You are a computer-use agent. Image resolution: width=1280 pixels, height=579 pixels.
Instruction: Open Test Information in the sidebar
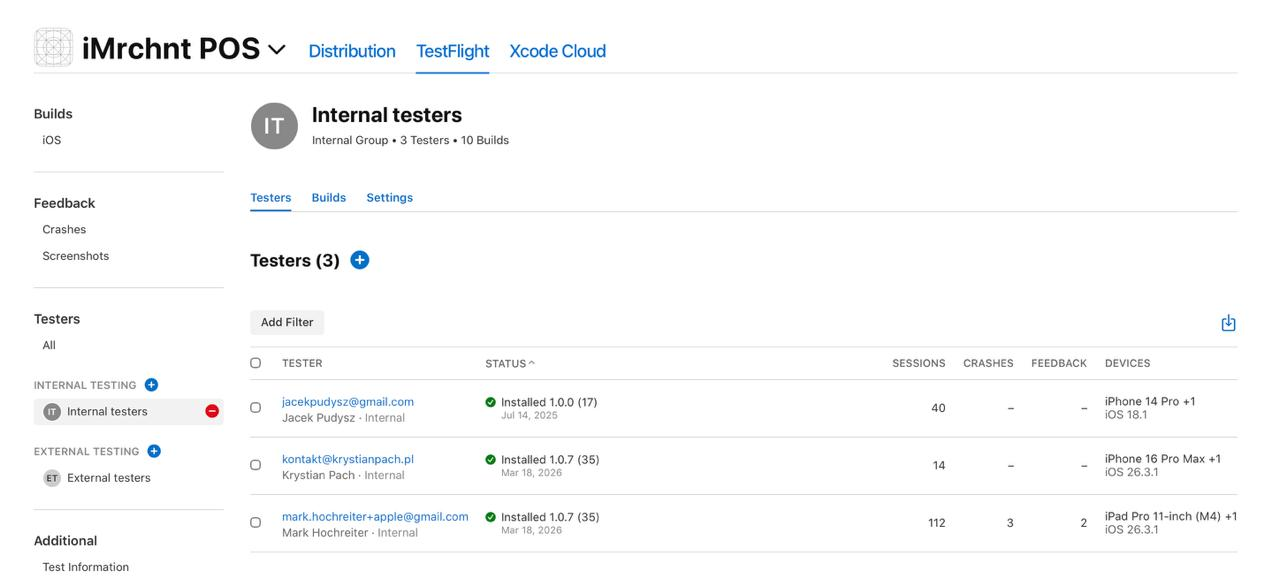click(x=86, y=567)
